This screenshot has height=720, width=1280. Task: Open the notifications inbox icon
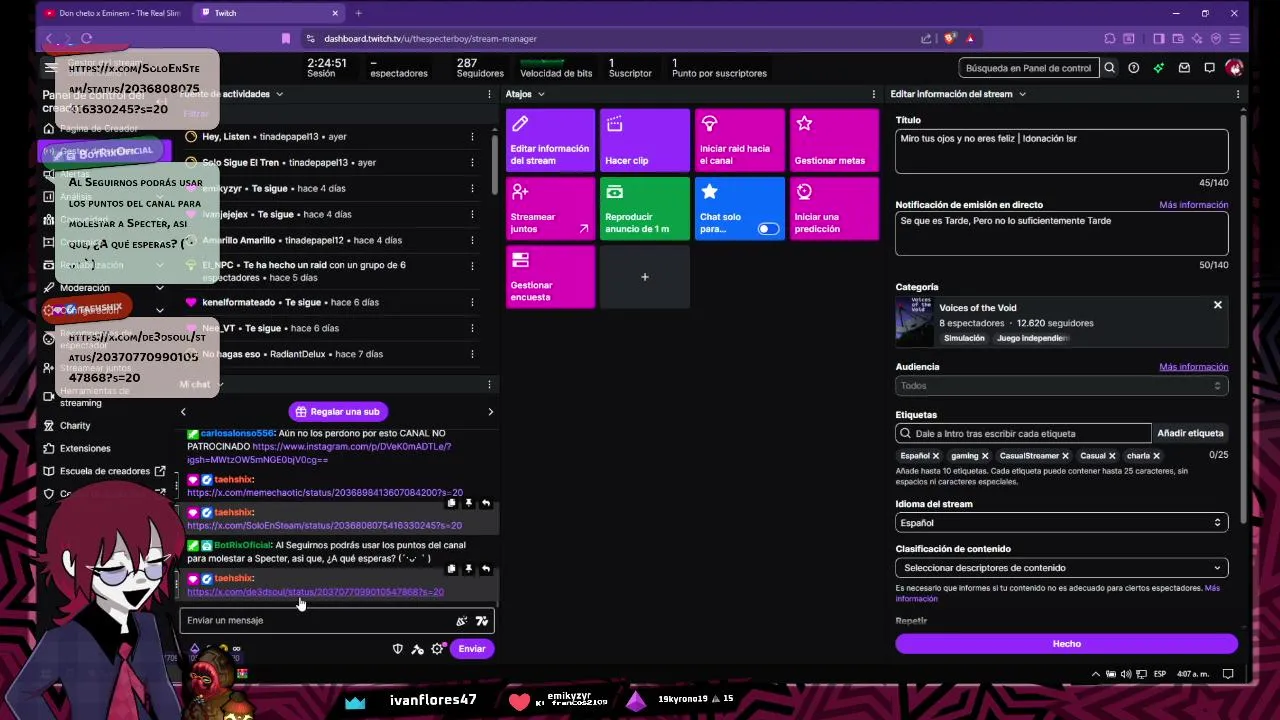(x=1184, y=68)
